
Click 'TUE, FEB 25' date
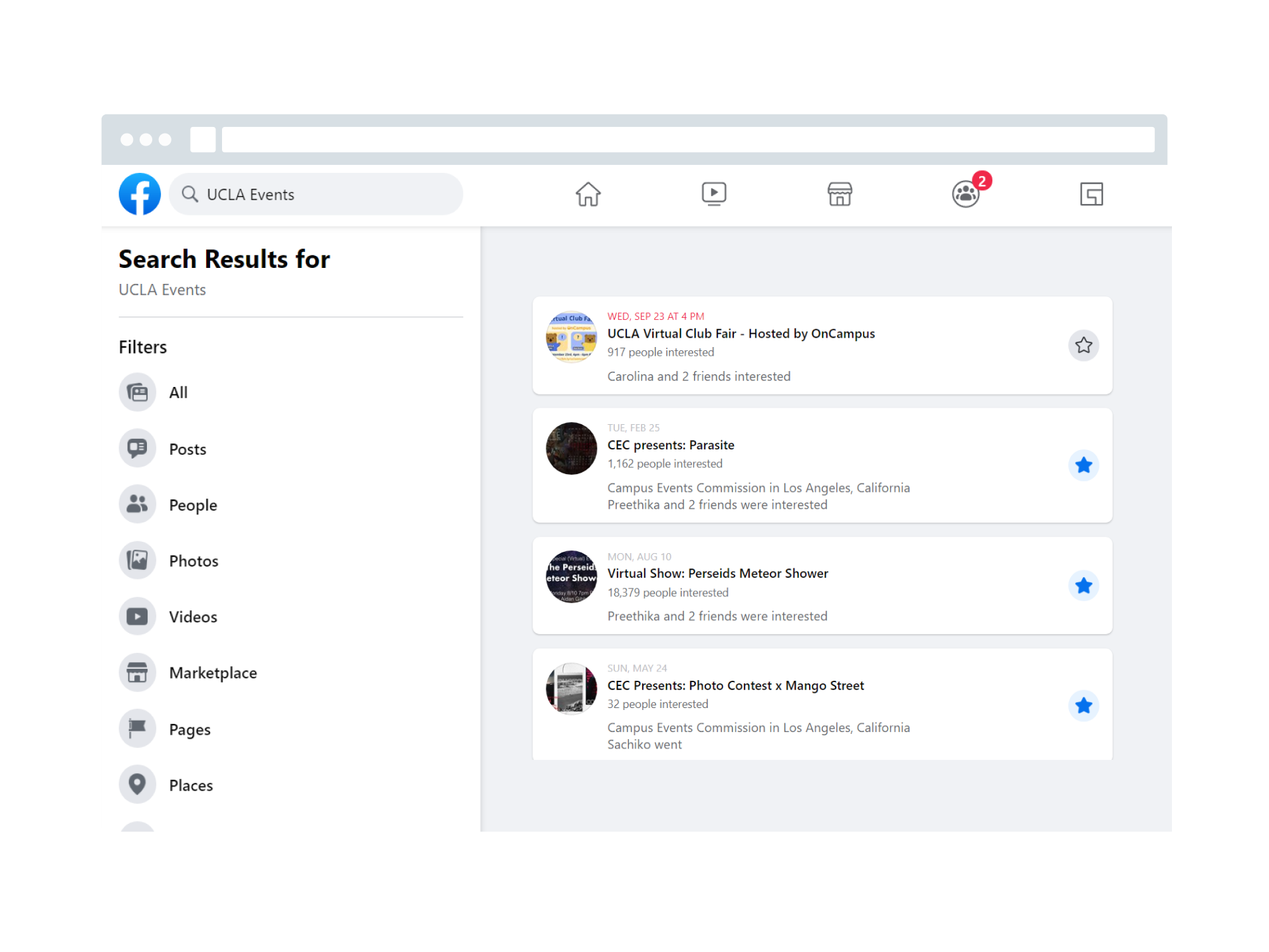click(x=634, y=427)
